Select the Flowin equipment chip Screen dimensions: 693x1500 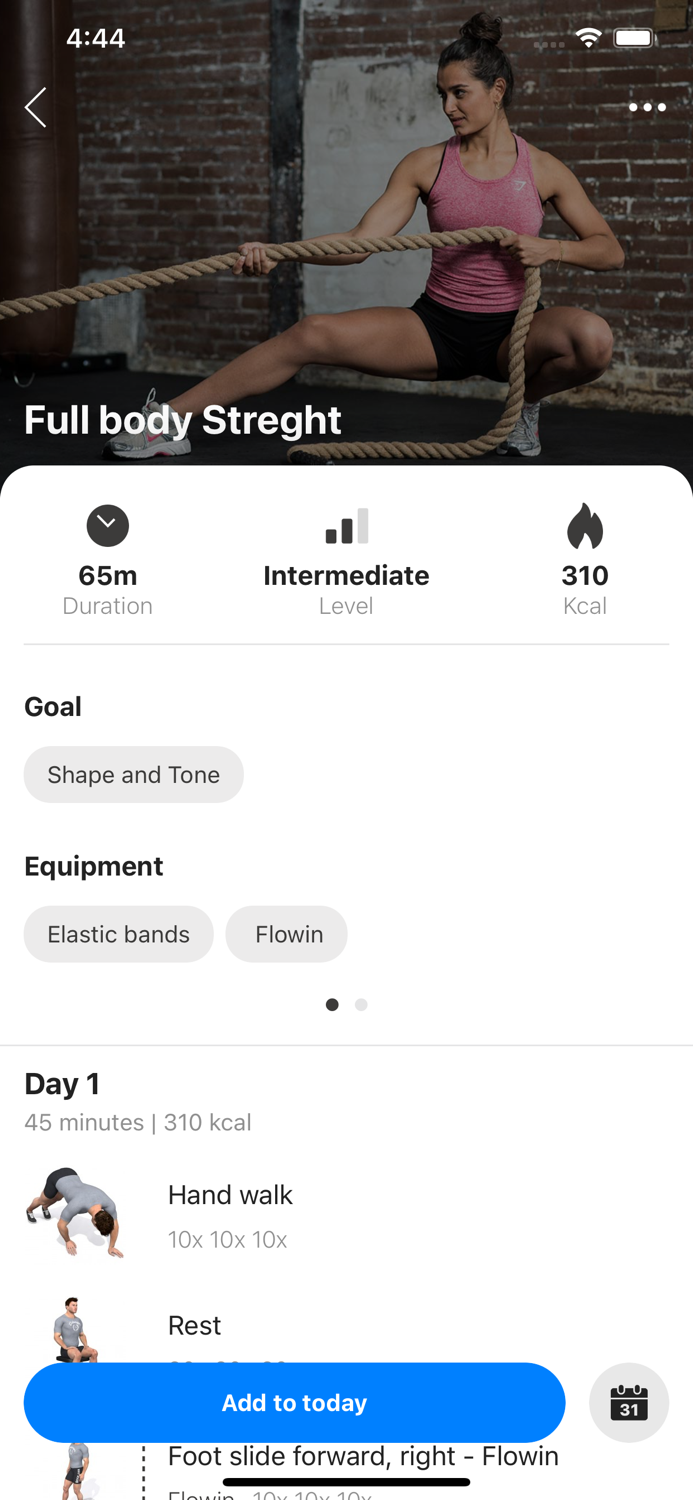pyautogui.click(x=286, y=934)
